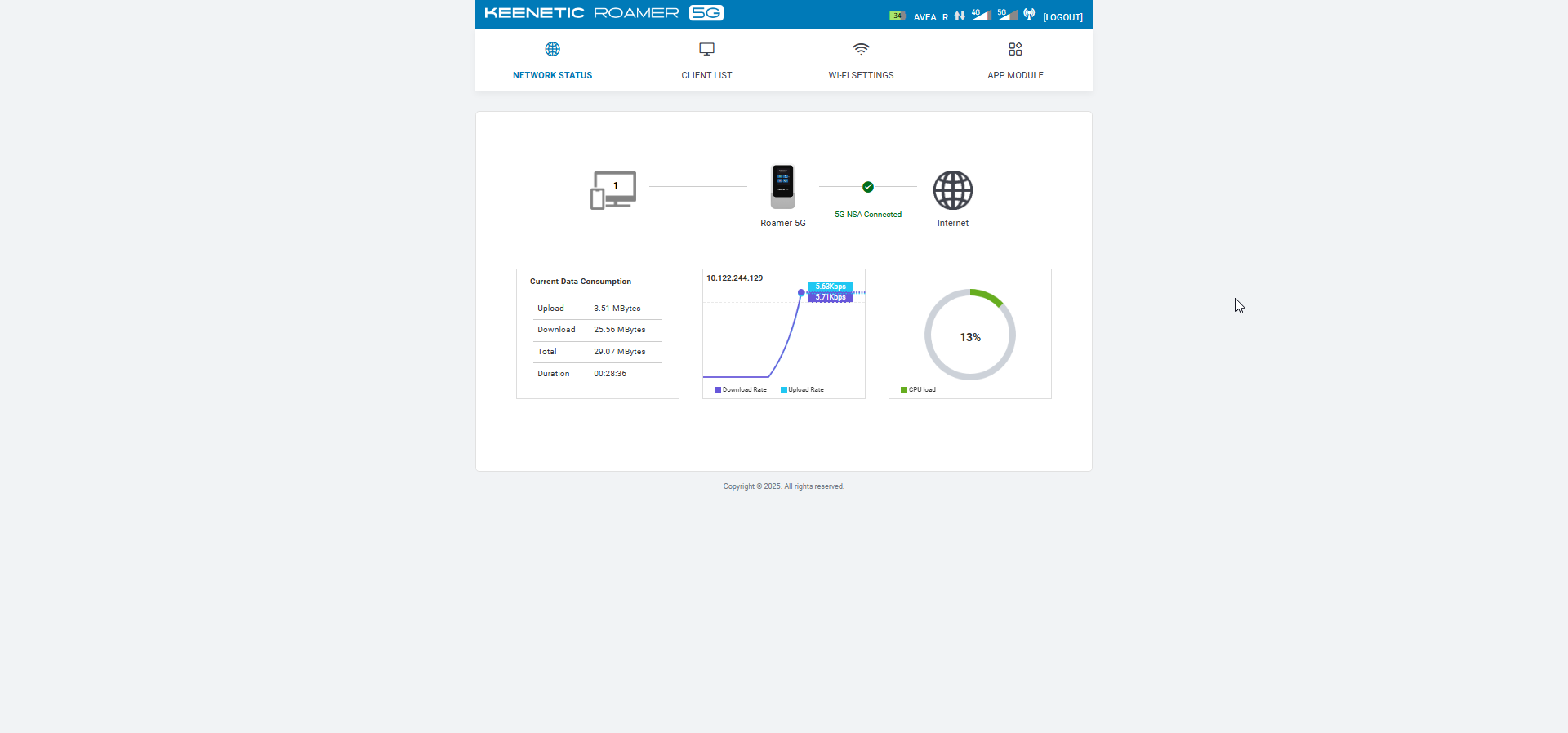
Task: Click the green connection status checkmark
Action: coord(868,187)
